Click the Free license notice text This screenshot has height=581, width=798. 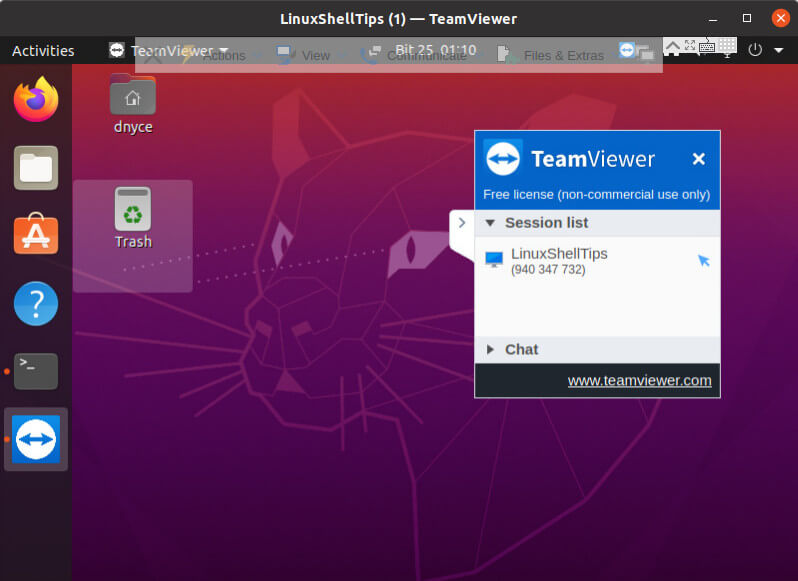(x=596, y=194)
